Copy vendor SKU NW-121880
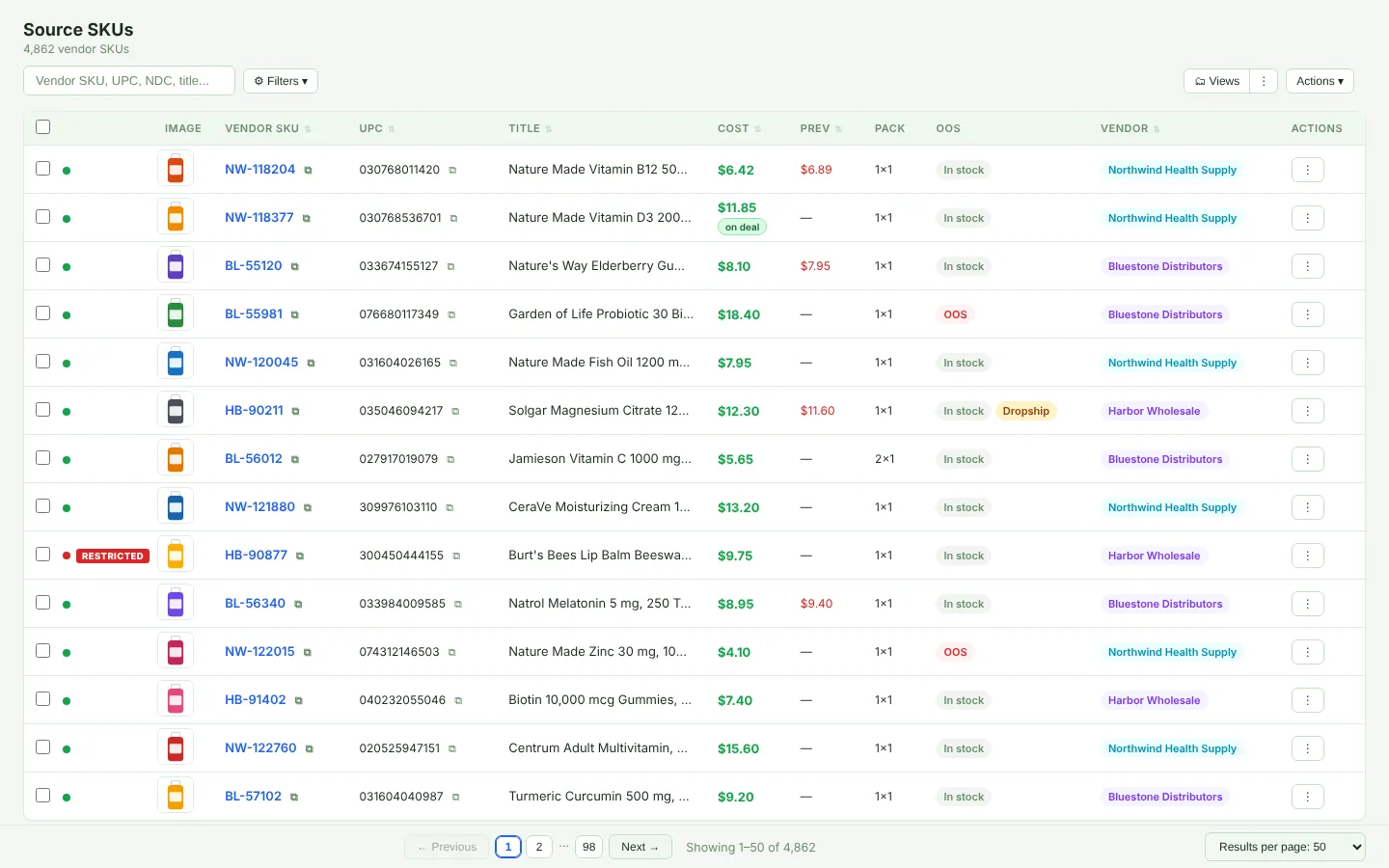Viewport: 1389px width, 868px height. (308, 507)
